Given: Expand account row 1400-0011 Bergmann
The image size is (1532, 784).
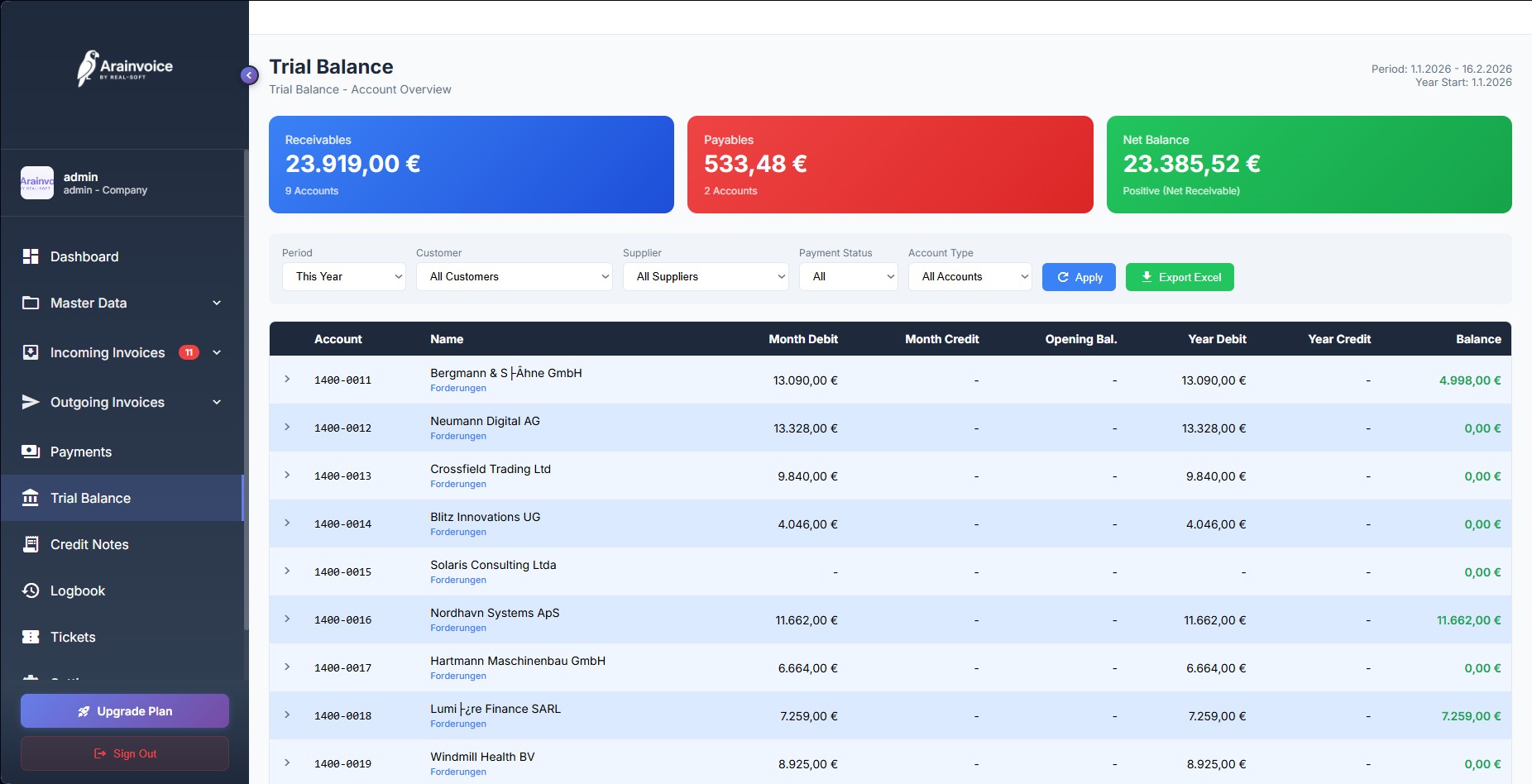Looking at the screenshot, I should 287,380.
